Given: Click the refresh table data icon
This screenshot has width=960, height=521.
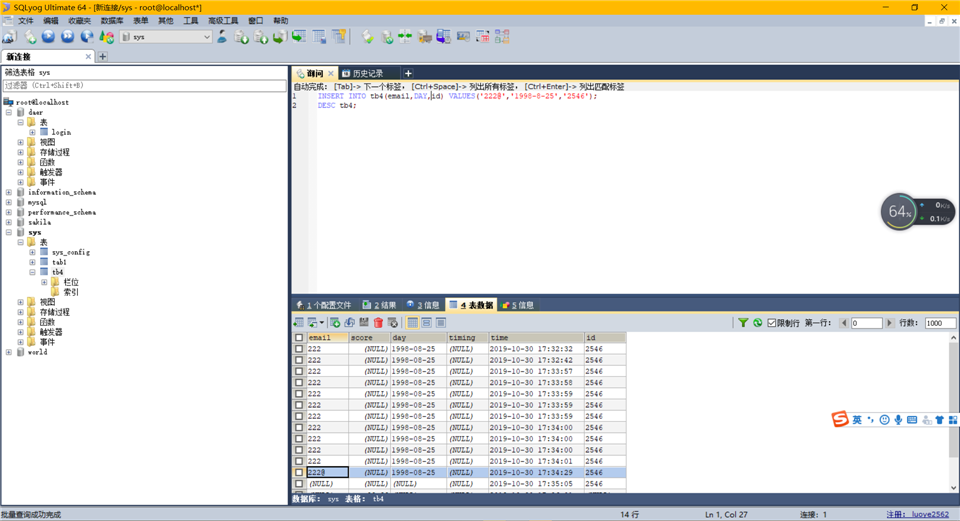Looking at the screenshot, I should pyautogui.click(x=757, y=323).
